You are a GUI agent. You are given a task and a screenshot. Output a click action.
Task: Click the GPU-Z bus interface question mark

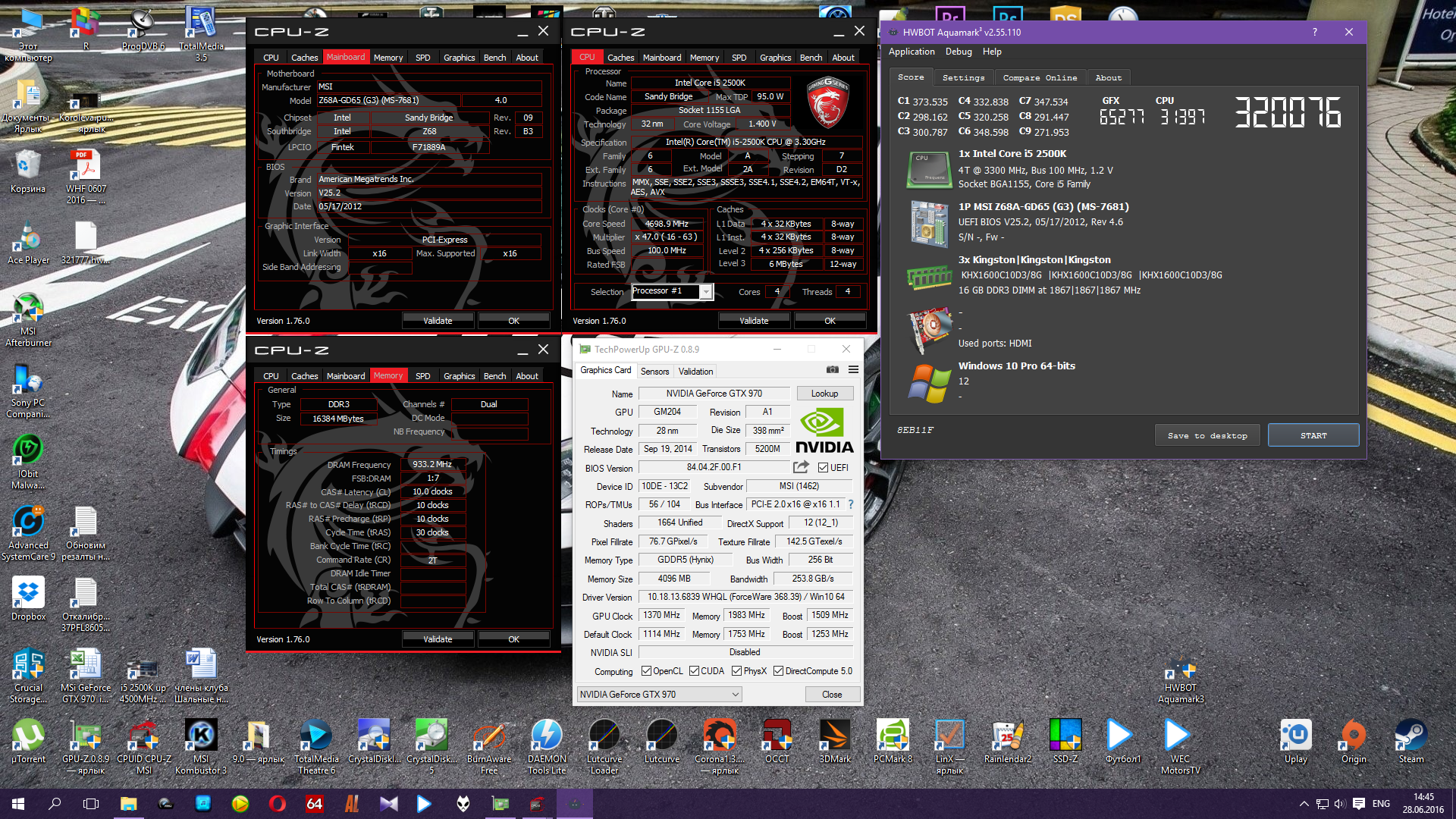point(851,504)
